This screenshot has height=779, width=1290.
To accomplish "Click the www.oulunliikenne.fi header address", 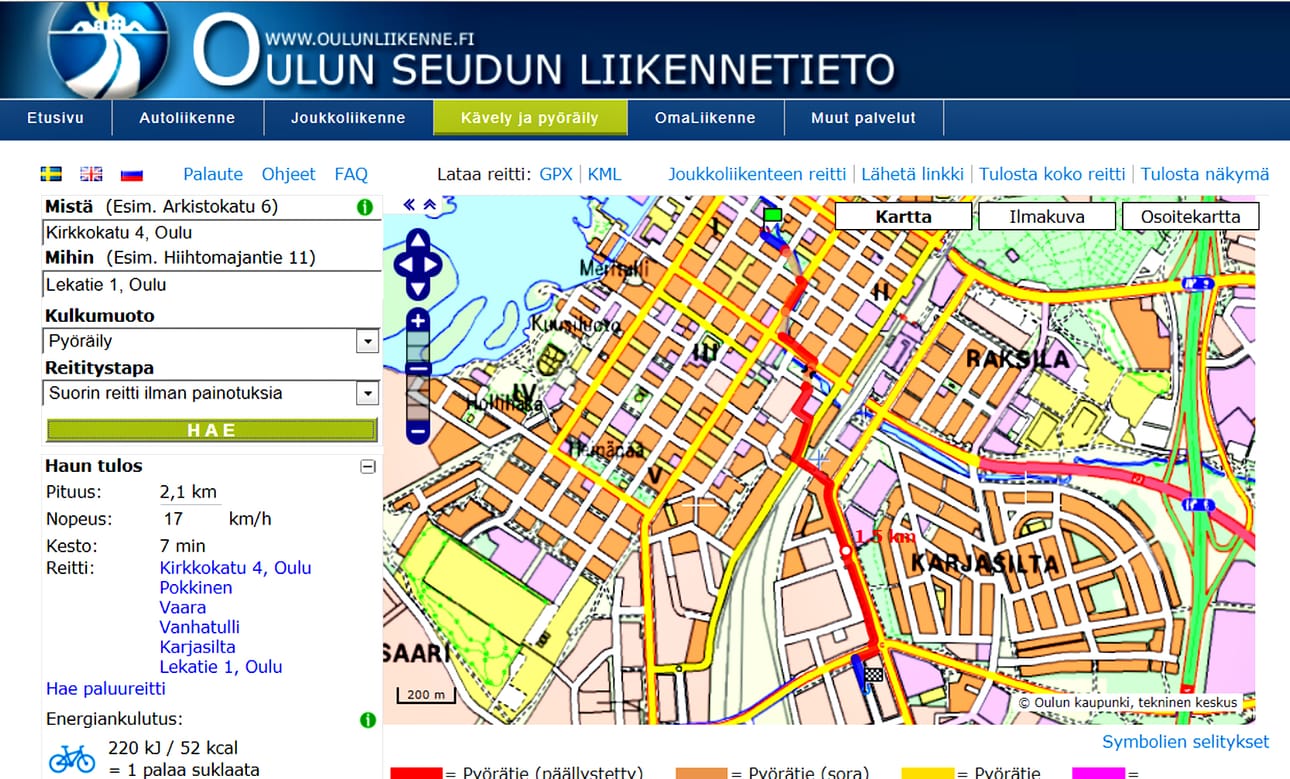I will 369,40.
